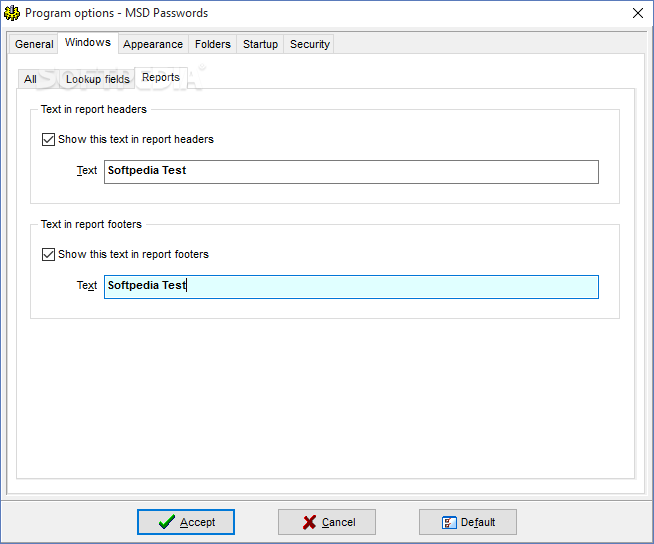Click the 'Text in report headers' group label
Viewport: 654px width, 544px height.
coord(94,109)
